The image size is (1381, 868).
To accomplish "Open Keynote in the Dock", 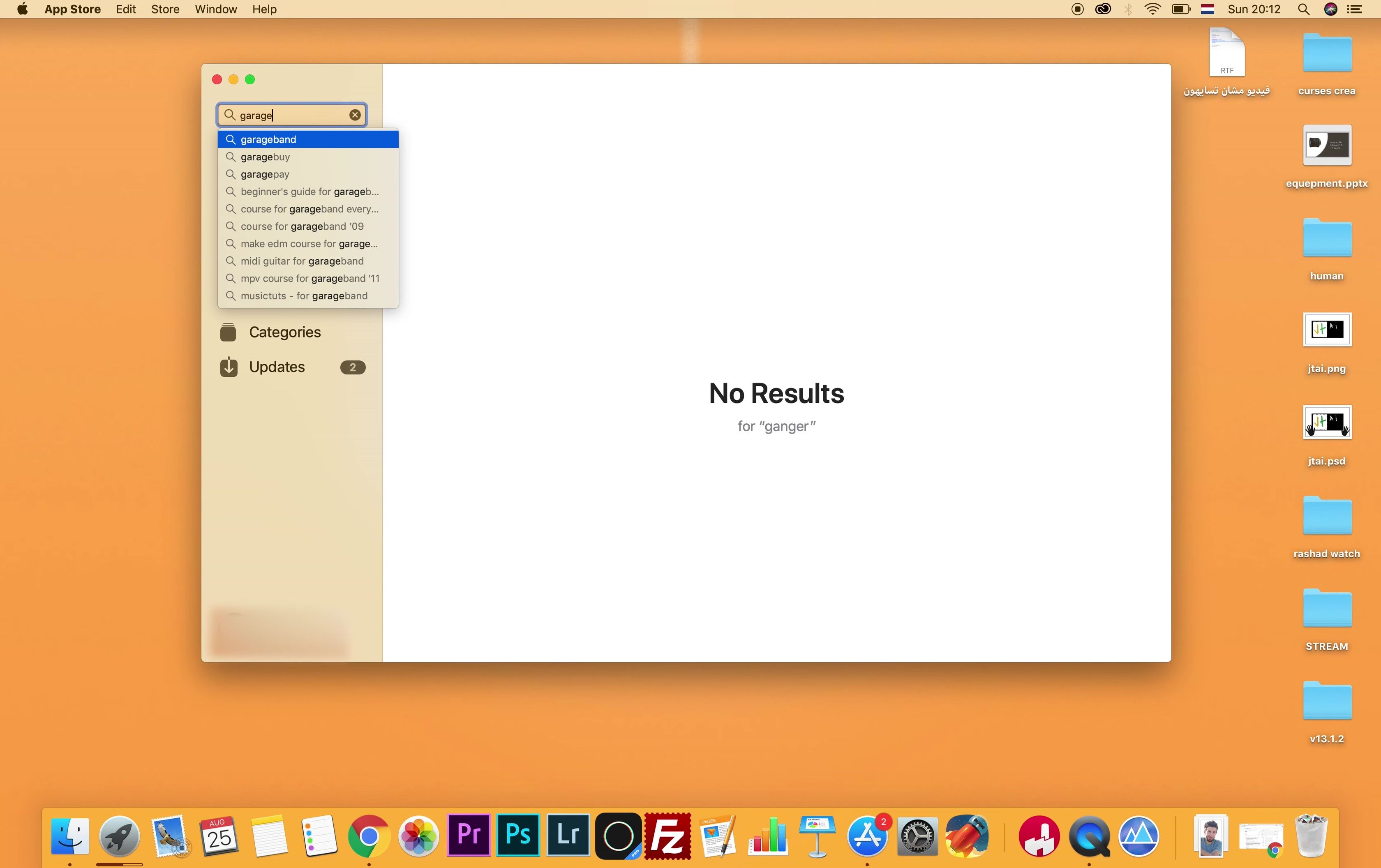I will coord(817,836).
